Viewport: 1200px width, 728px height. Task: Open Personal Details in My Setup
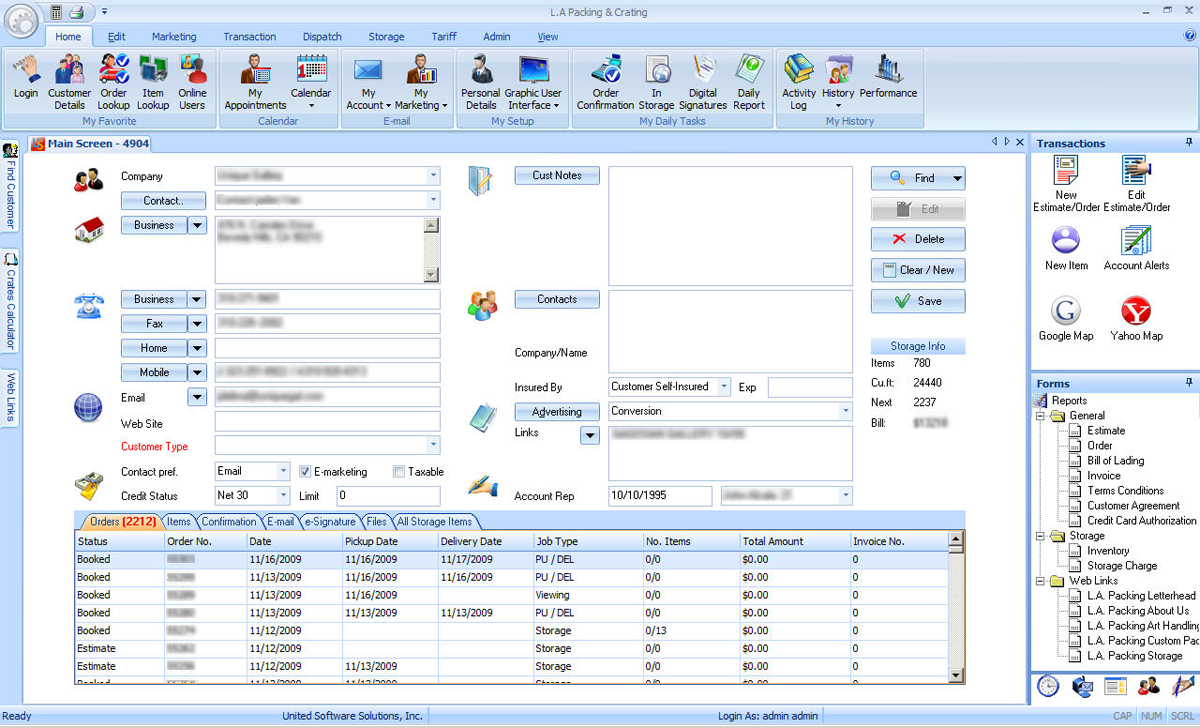click(481, 82)
